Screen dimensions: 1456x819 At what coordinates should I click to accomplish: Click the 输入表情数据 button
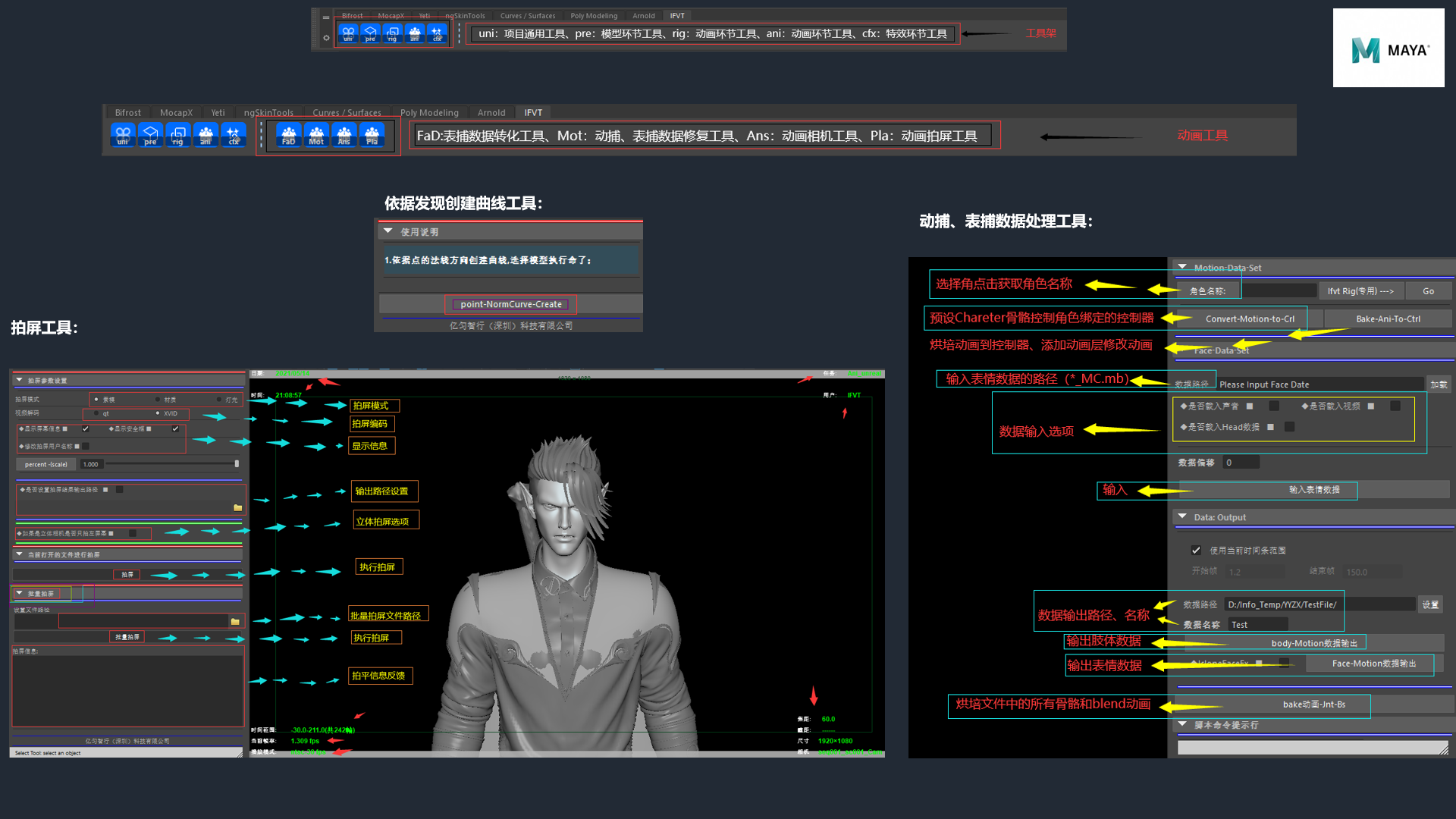click(x=1313, y=490)
